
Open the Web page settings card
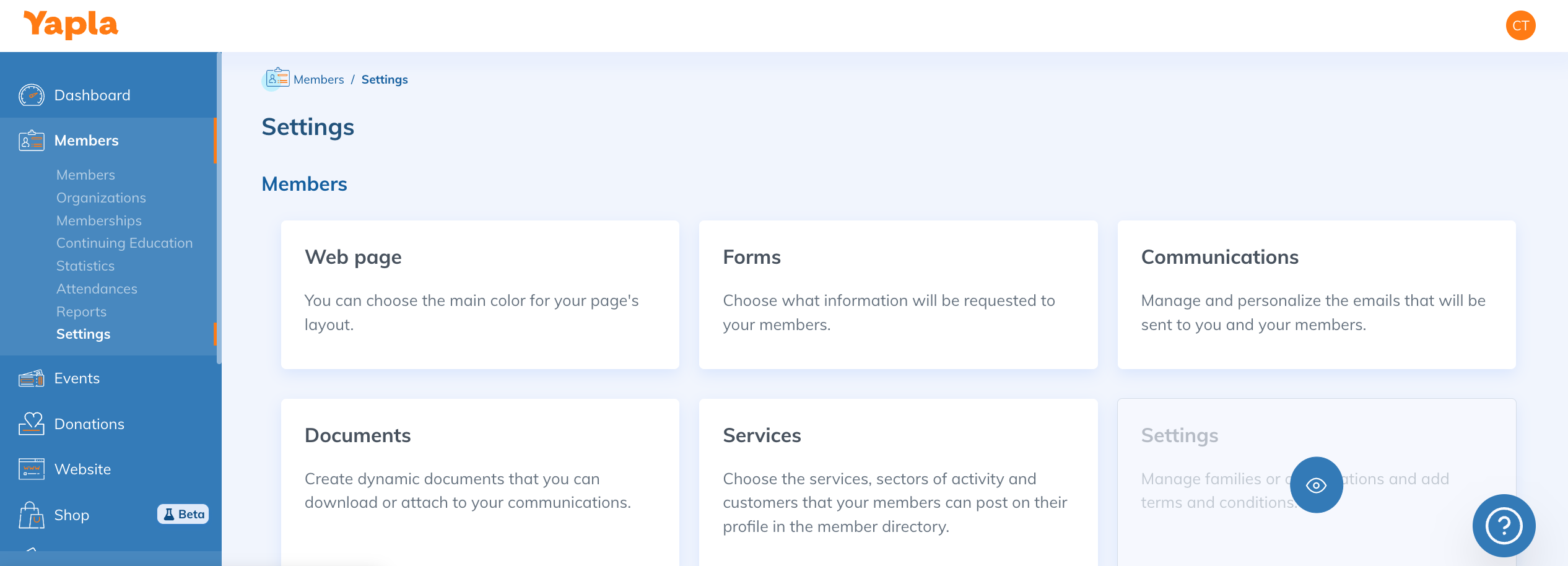(480, 295)
